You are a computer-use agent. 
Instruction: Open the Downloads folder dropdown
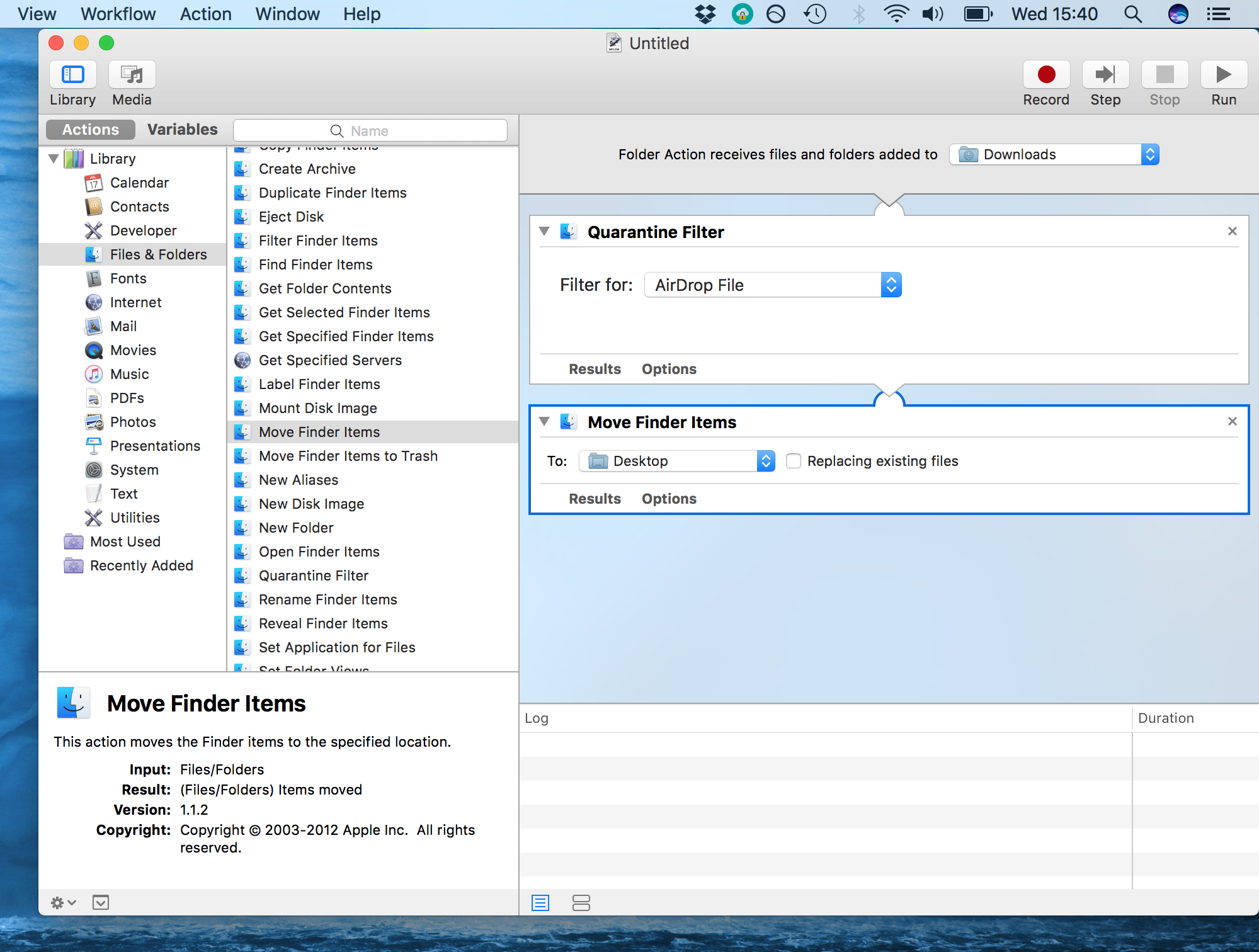[1054, 154]
